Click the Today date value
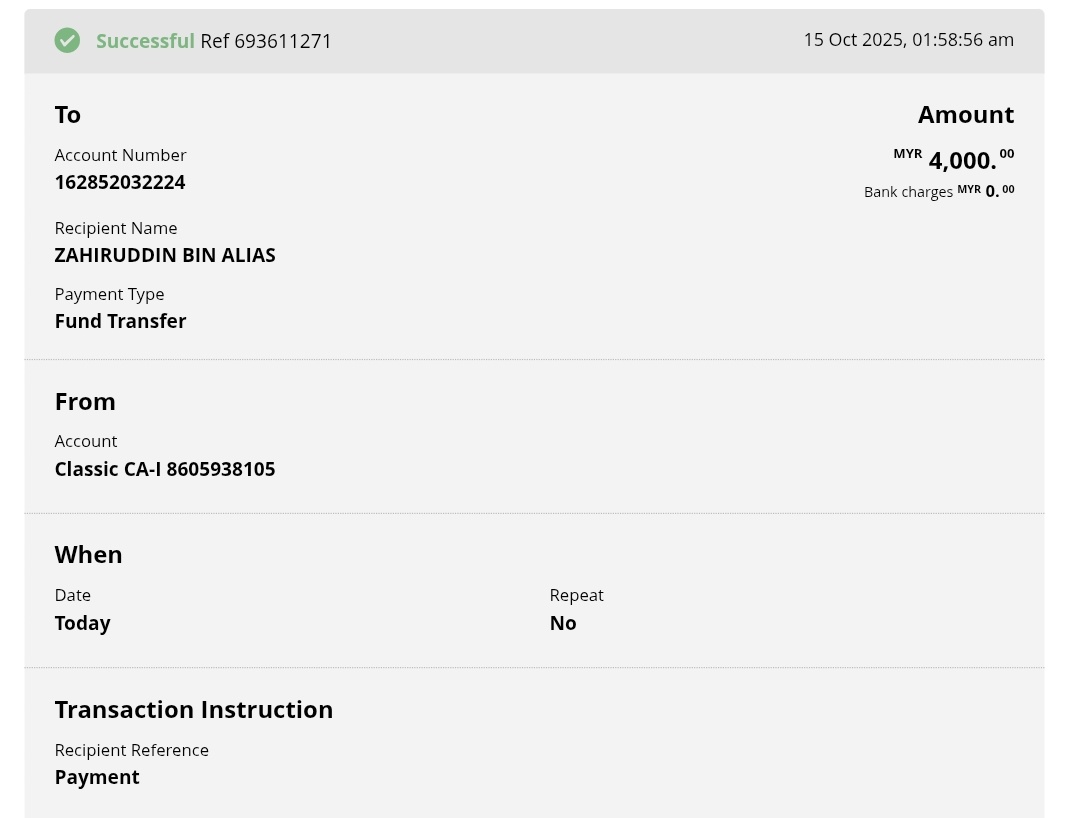The height and width of the screenshot is (818, 1080). point(82,623)
